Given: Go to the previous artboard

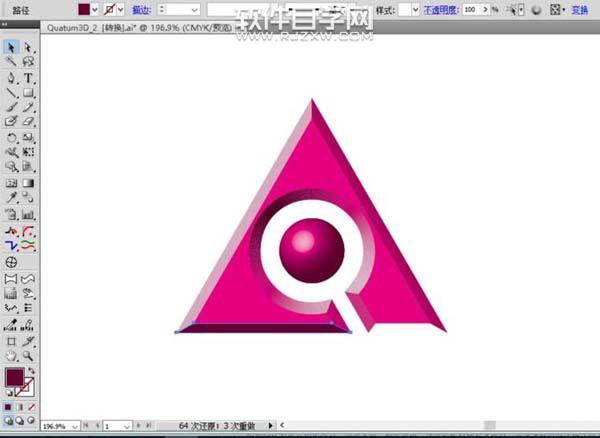Looking at the screenshot, I should pyautogui.click(x=97, y=425).
